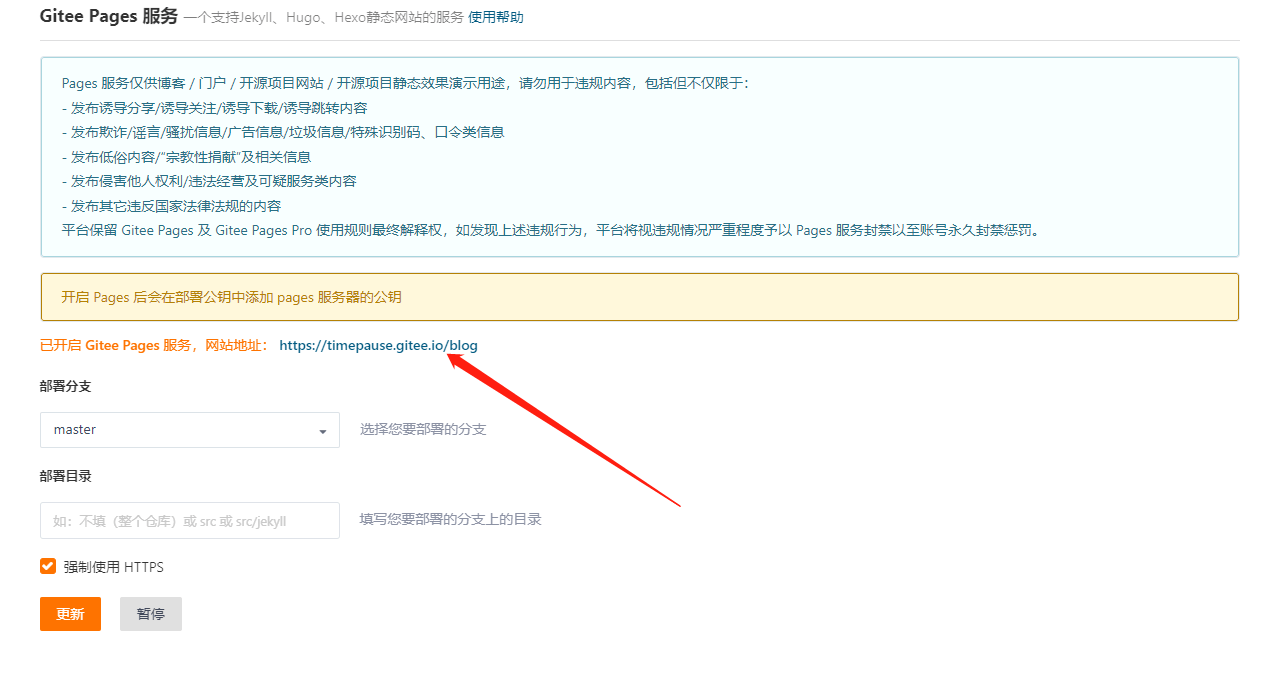Click the 一个支持Jekyll、Hugo、Hexo subtitle text
1273x681 pixels.
(324, 18)
